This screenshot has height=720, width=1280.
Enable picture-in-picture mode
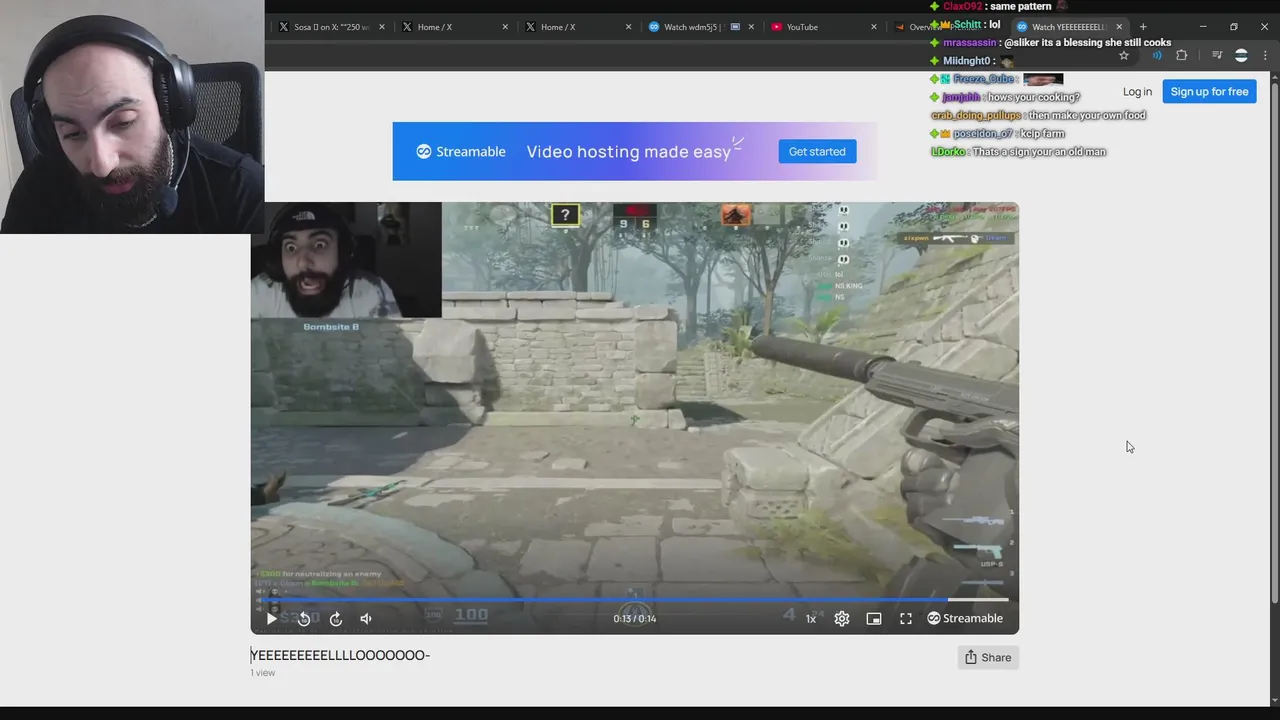tap(874, 619)
